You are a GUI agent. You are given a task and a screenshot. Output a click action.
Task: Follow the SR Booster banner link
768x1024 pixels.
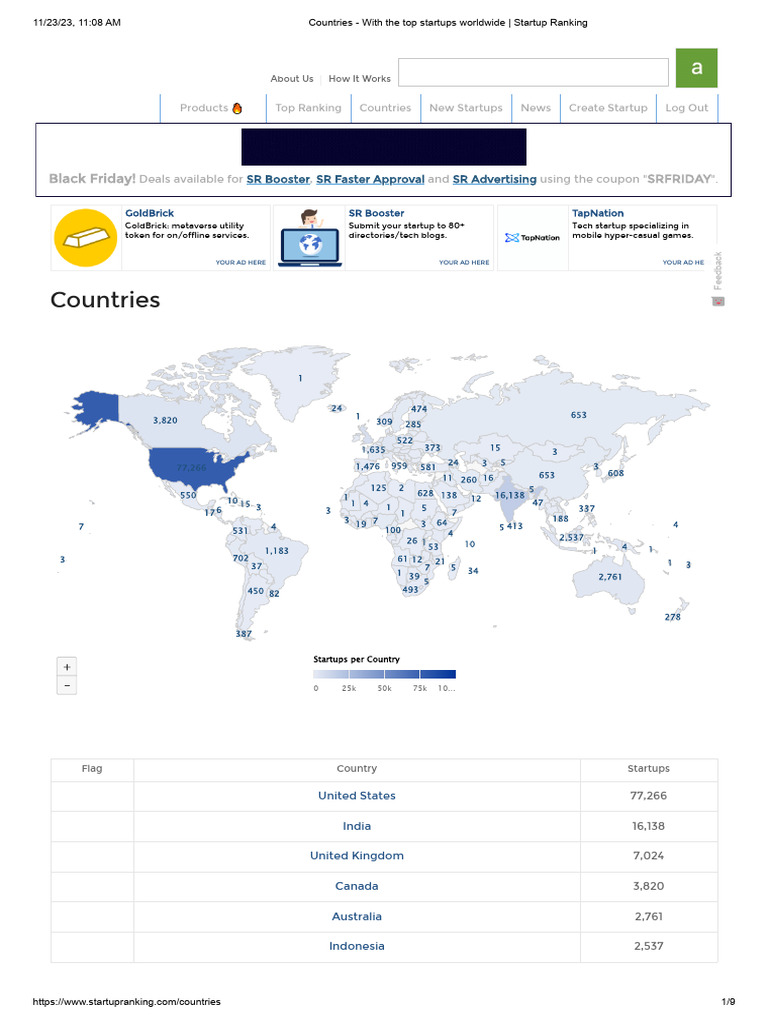(278, 179)
